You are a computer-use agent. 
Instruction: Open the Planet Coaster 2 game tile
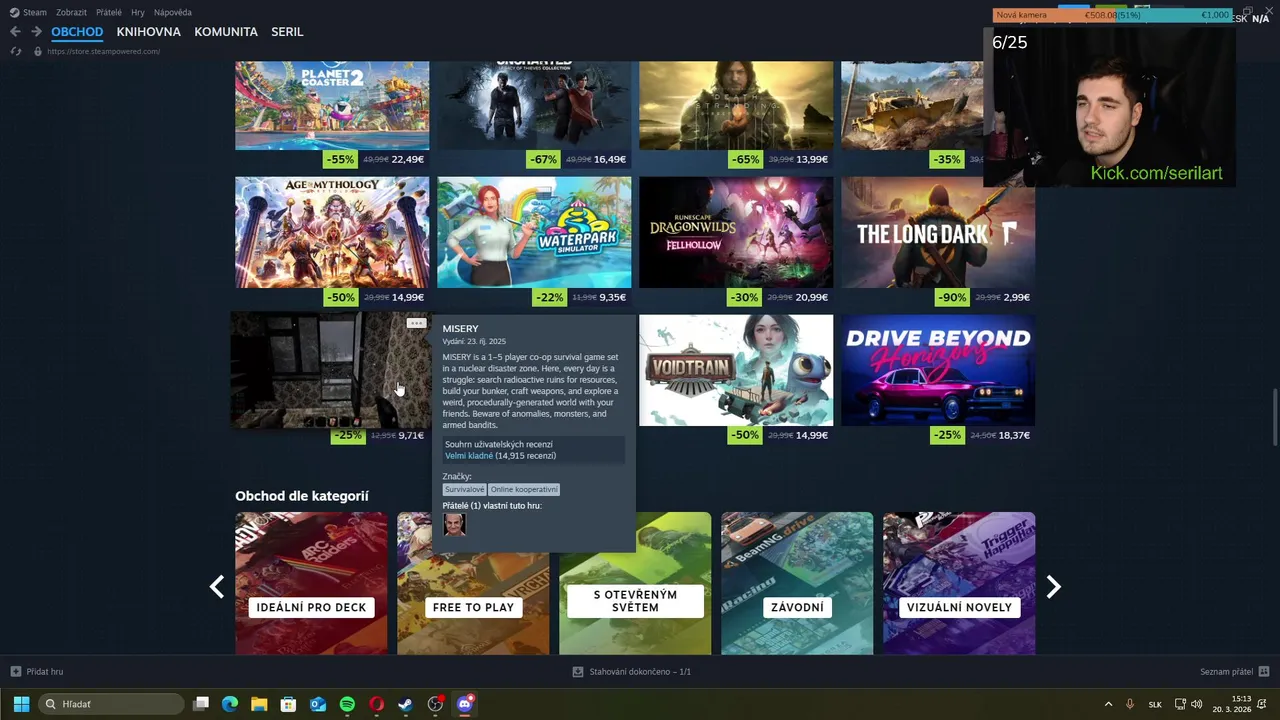point(332,105)
